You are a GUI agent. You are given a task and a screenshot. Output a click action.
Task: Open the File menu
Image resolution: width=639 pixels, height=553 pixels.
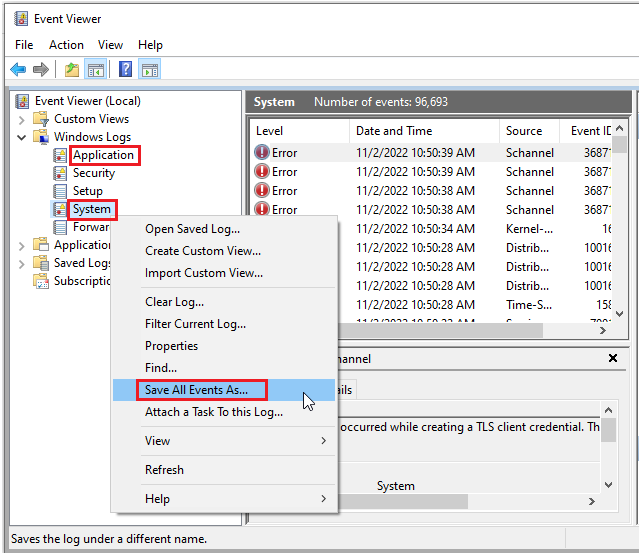[24, 45]
